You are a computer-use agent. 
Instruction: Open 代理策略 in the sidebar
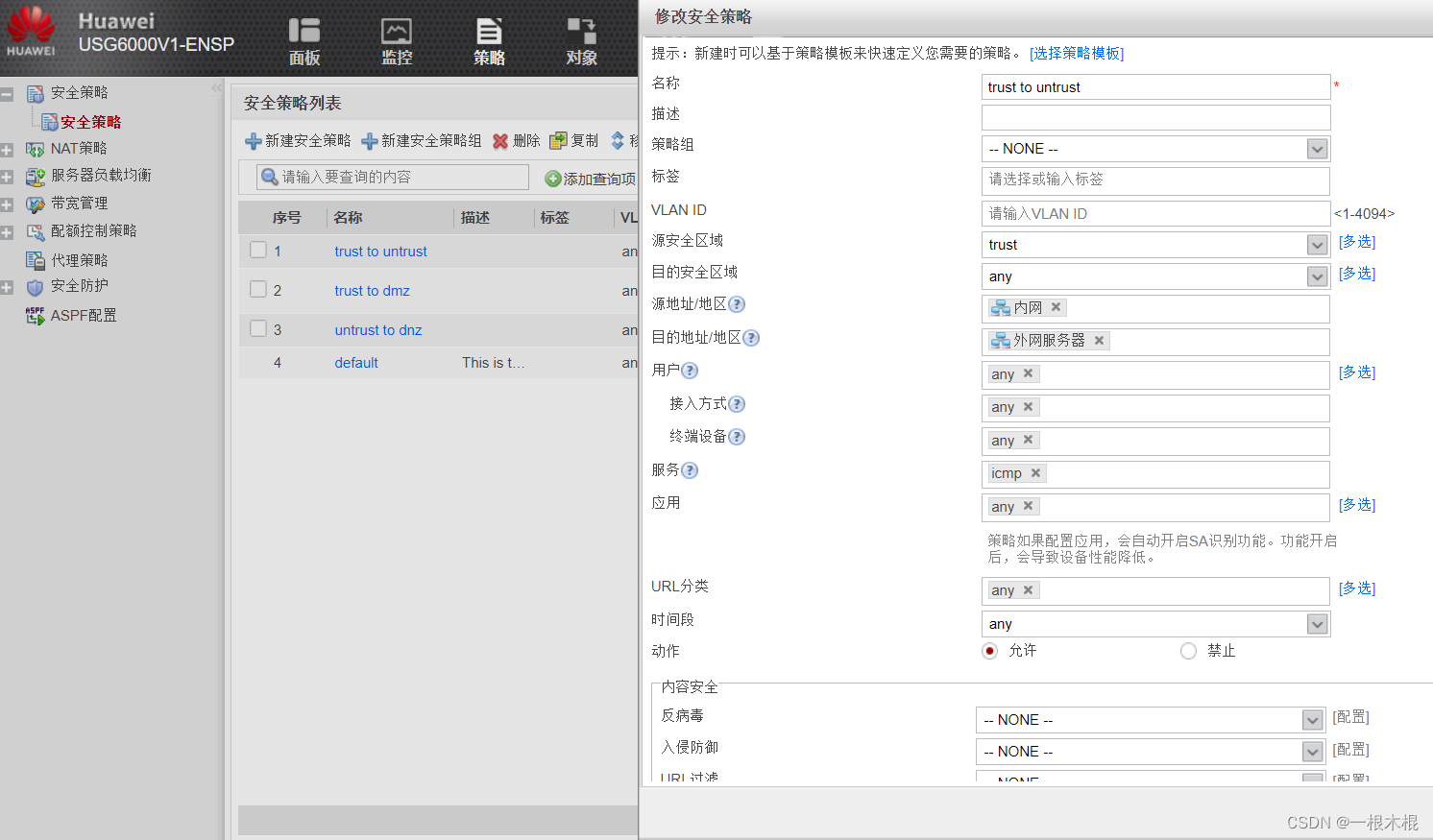(x=79, y=260)
